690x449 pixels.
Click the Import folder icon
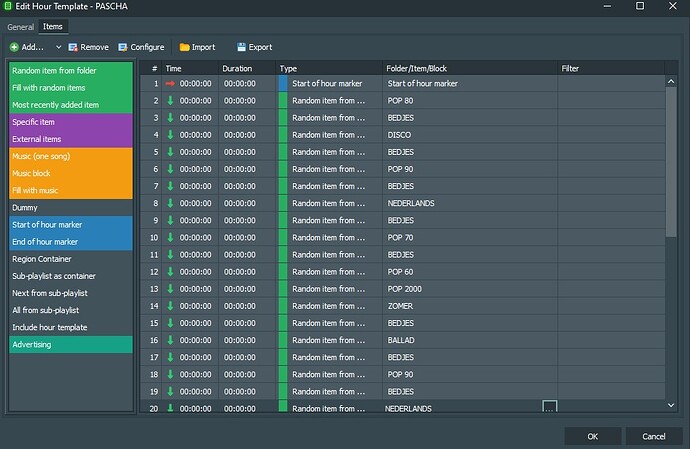pyautogui.click(x=184, y=47)
